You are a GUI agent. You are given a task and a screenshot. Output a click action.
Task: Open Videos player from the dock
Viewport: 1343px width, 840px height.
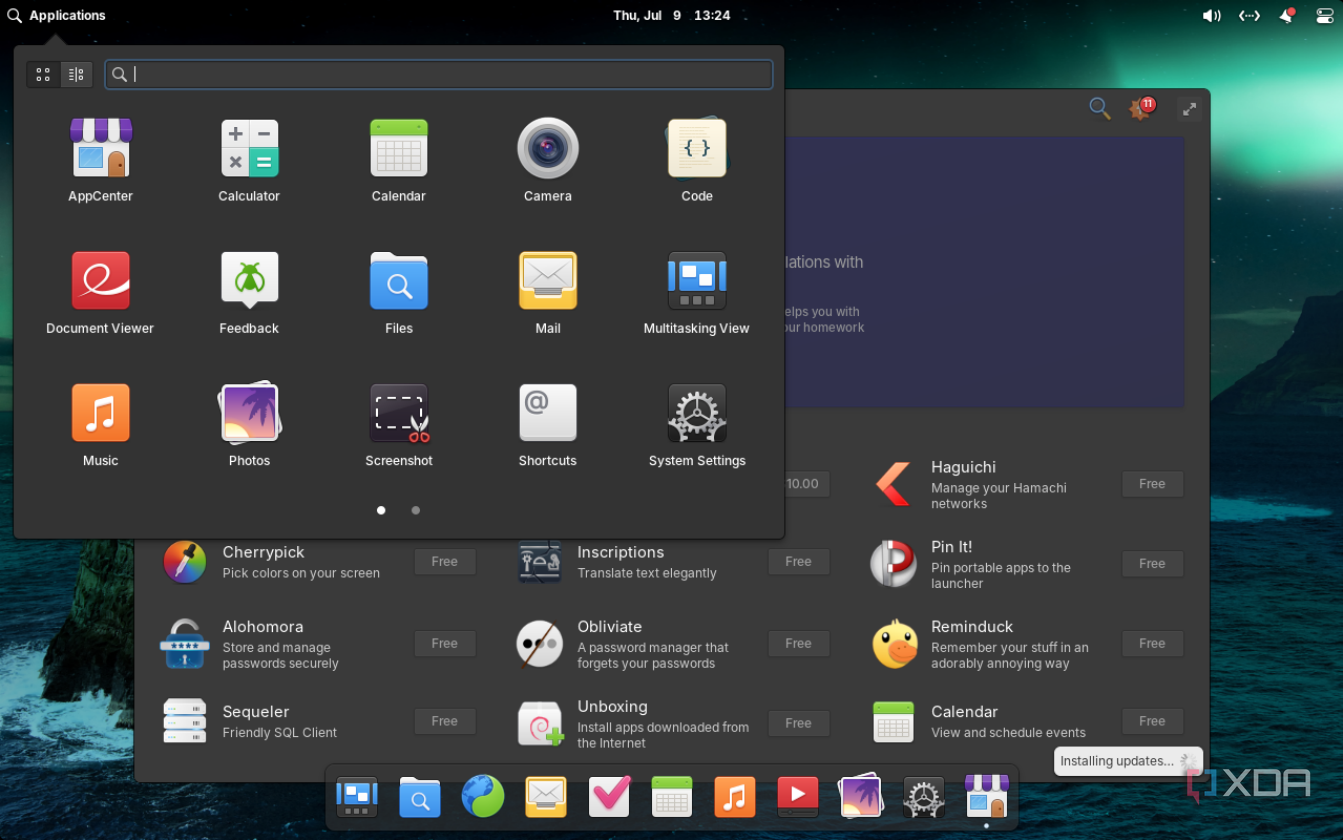798,797
